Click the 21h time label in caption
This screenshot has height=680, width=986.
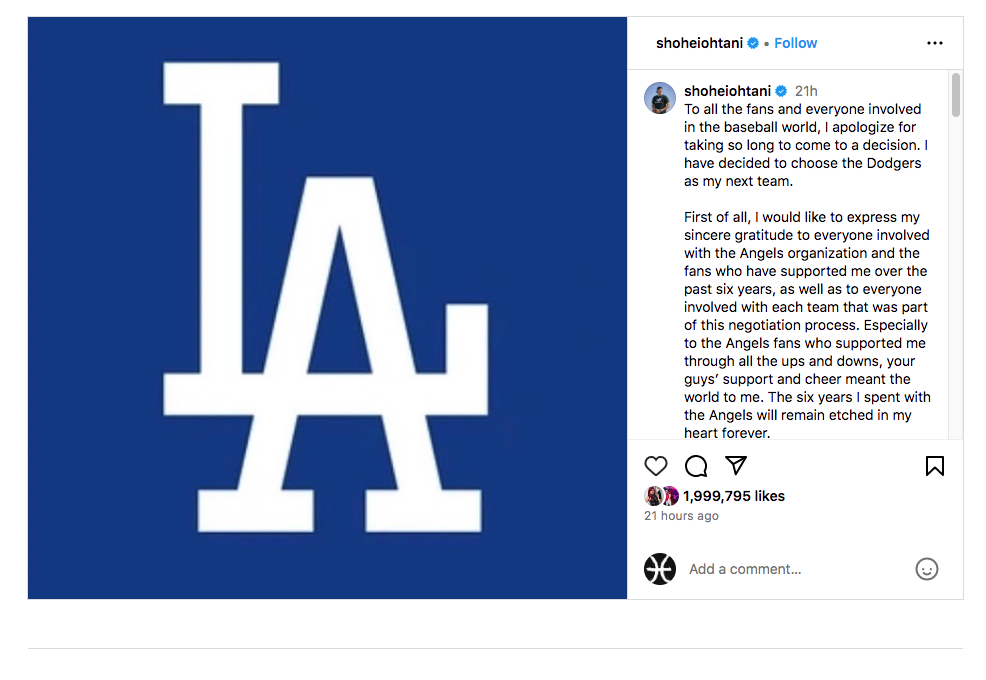coord(806,91)
